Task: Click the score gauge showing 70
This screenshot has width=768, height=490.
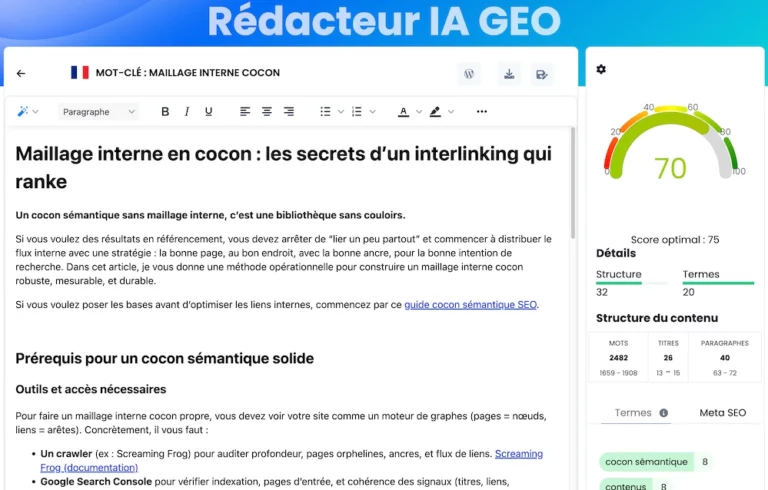Action: pyautogui.click(x=670, y=143)
